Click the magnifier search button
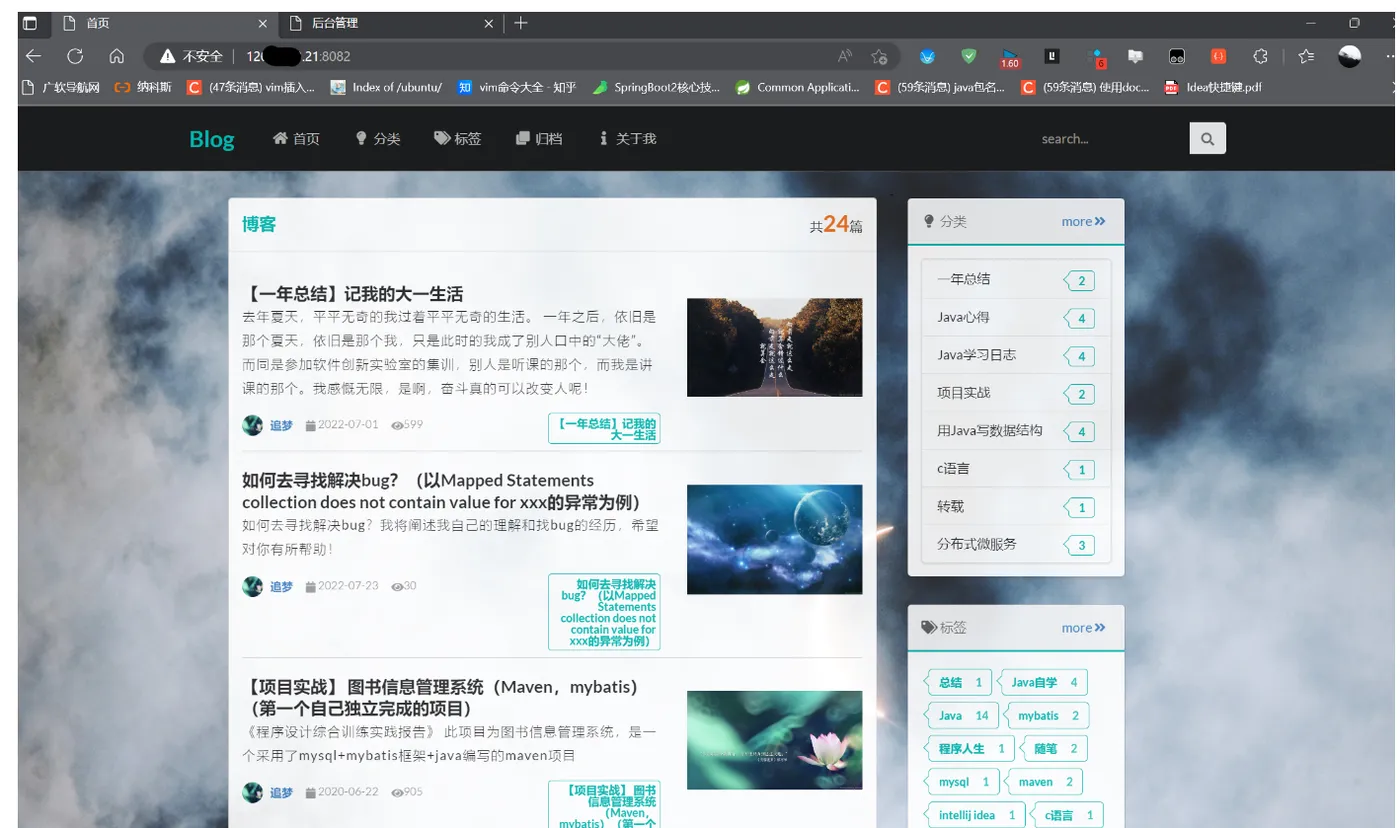Image resolution: width=1400 pixels, height=828 pixels. [x=1207, y=139]
